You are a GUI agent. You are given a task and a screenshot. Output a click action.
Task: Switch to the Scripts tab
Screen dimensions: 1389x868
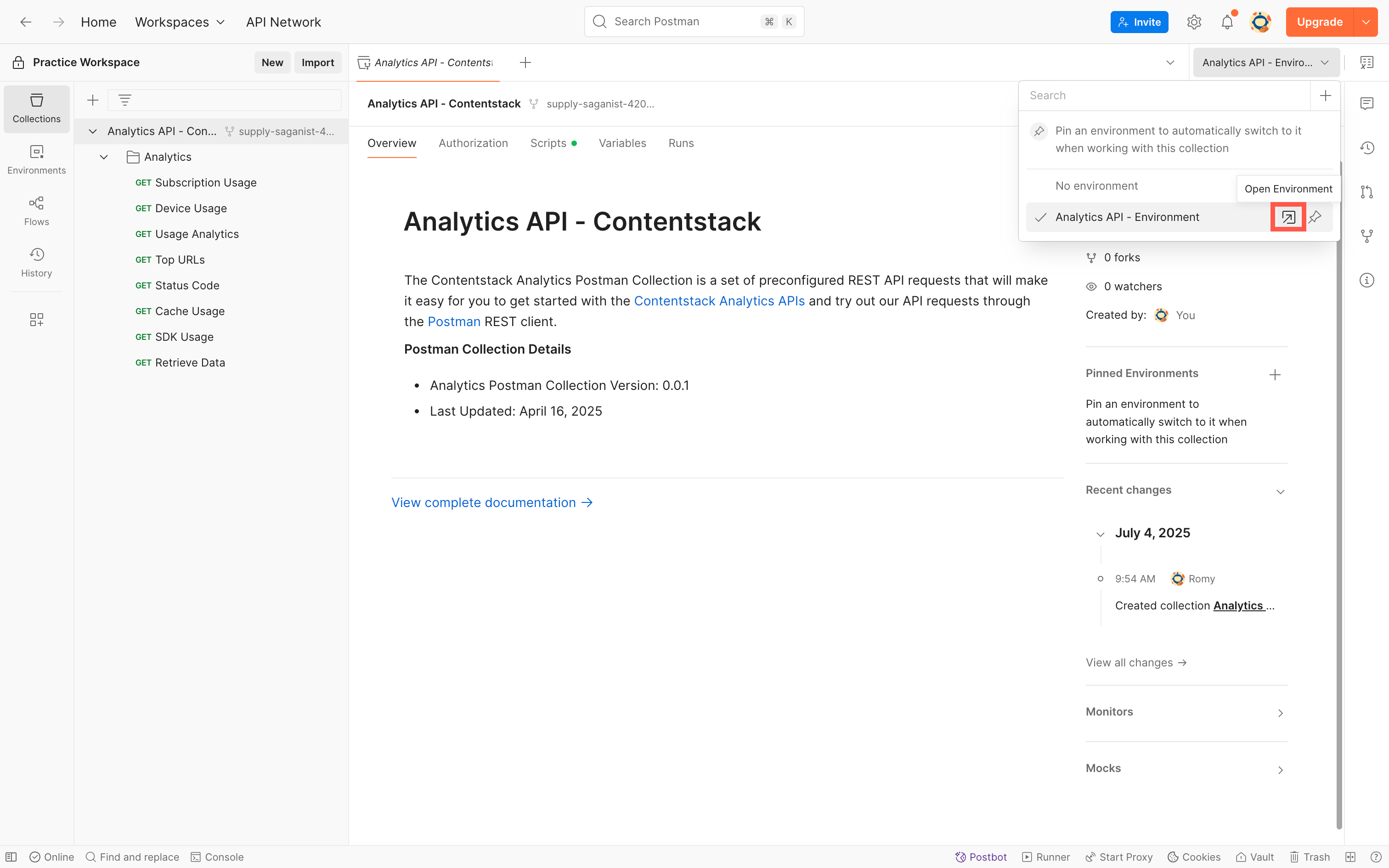(553, 143)
